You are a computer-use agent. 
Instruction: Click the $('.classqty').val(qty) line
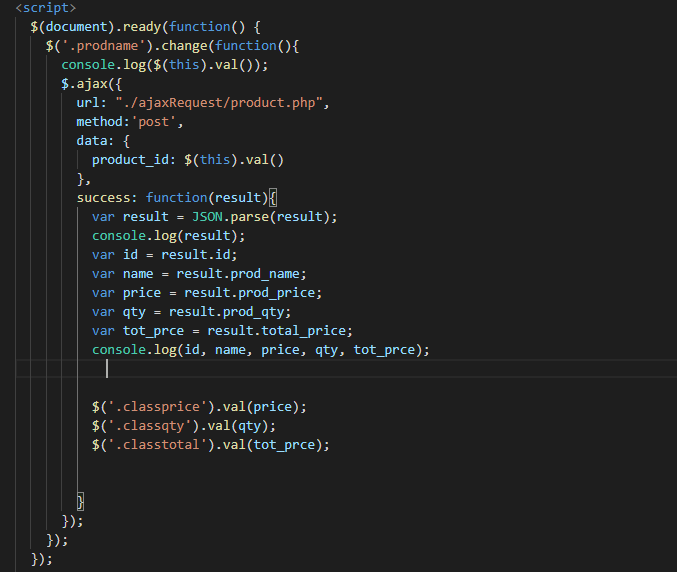pyautogui.click(x=184, y=426)
